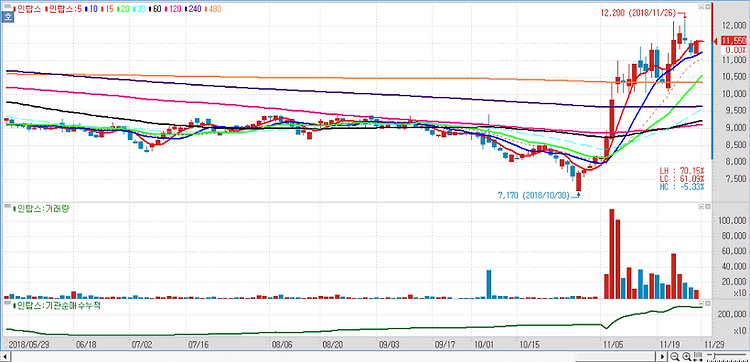Click the horizontal scrollbar thumb
The width and height of the screenshot is (750, 362).
[x=615, y=357]
